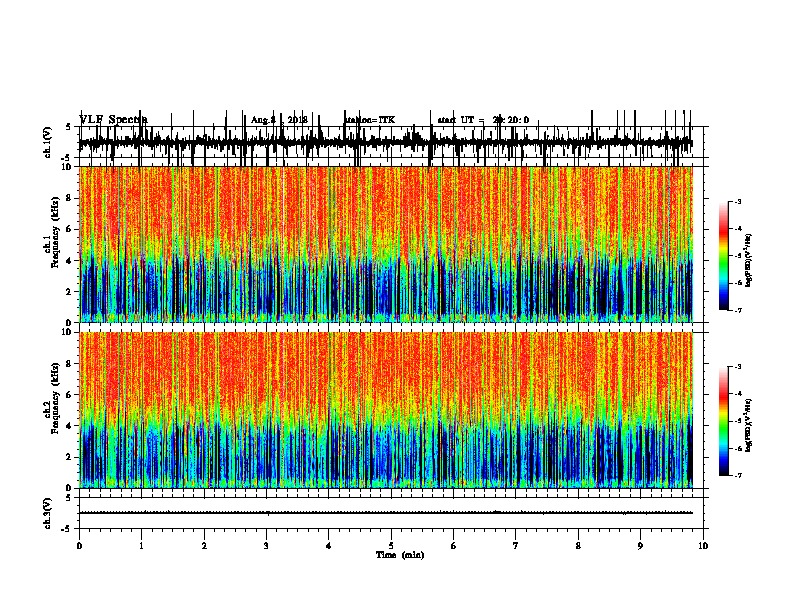Viewport: 792px width, 612px height.
Task: Click the log(PSD) label beside ch.1 color bar
Action: point(749,260)
